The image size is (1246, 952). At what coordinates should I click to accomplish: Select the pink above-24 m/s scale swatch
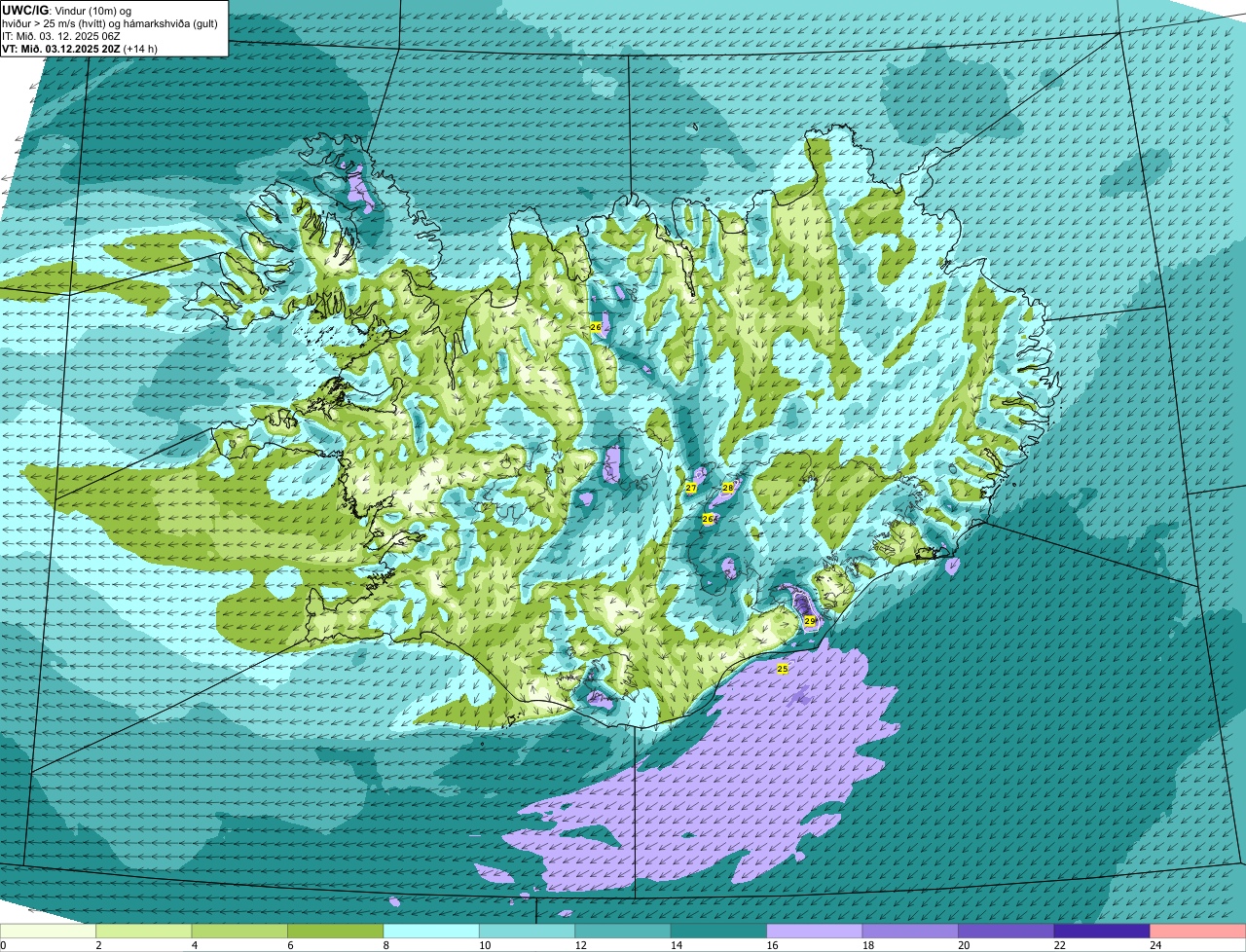(x=1198, y=932)
